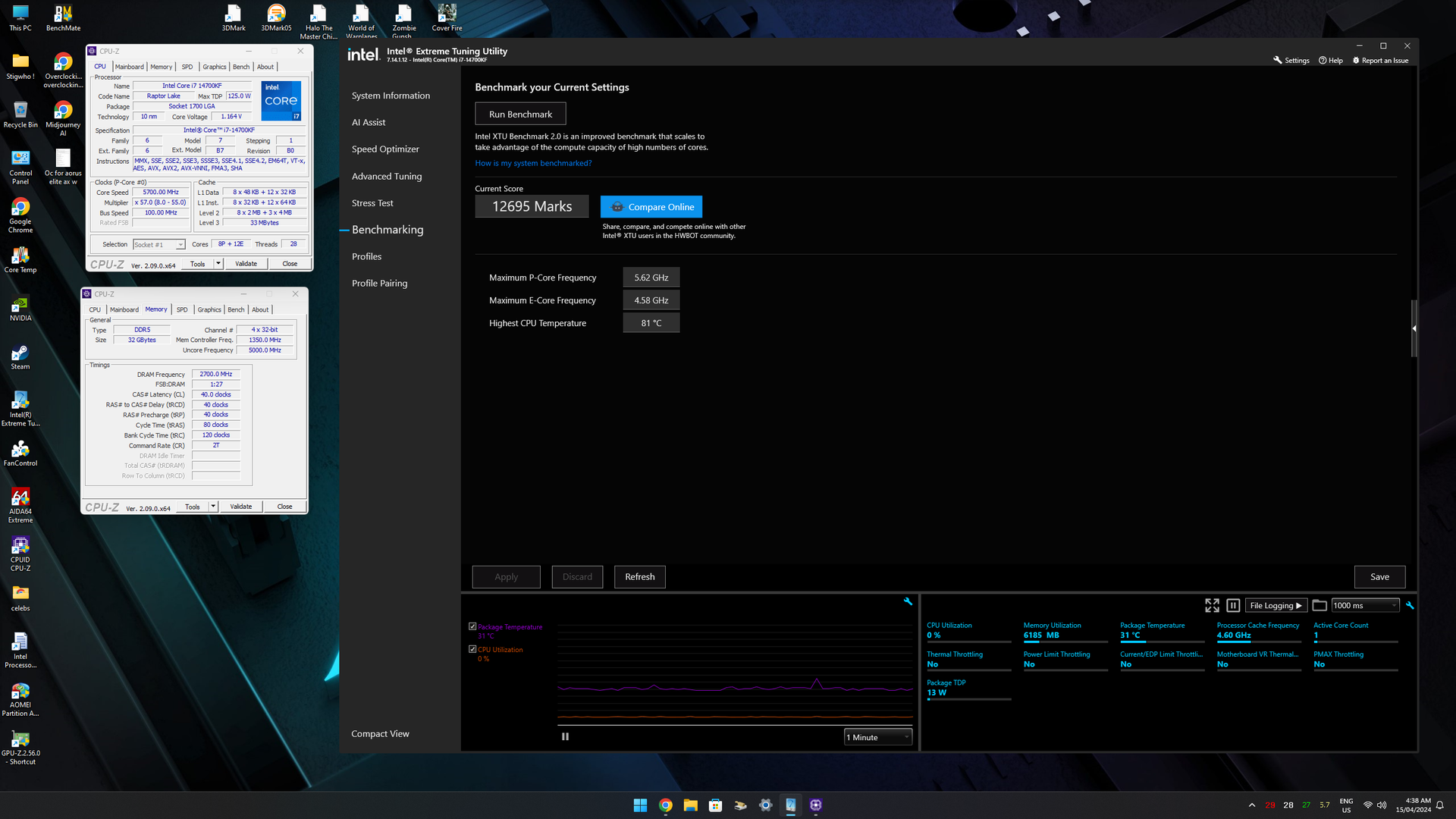1456x819 pixels.
Task: Launch Steam from desktop
Action: pyautogui.click(x=20, y=357)
